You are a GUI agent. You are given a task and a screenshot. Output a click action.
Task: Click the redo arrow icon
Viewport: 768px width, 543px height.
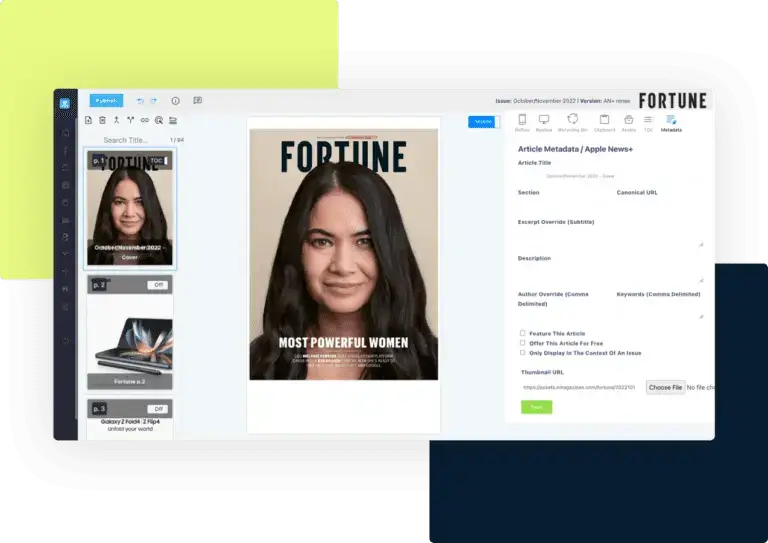pyautogui.click(x=154, y=101)
